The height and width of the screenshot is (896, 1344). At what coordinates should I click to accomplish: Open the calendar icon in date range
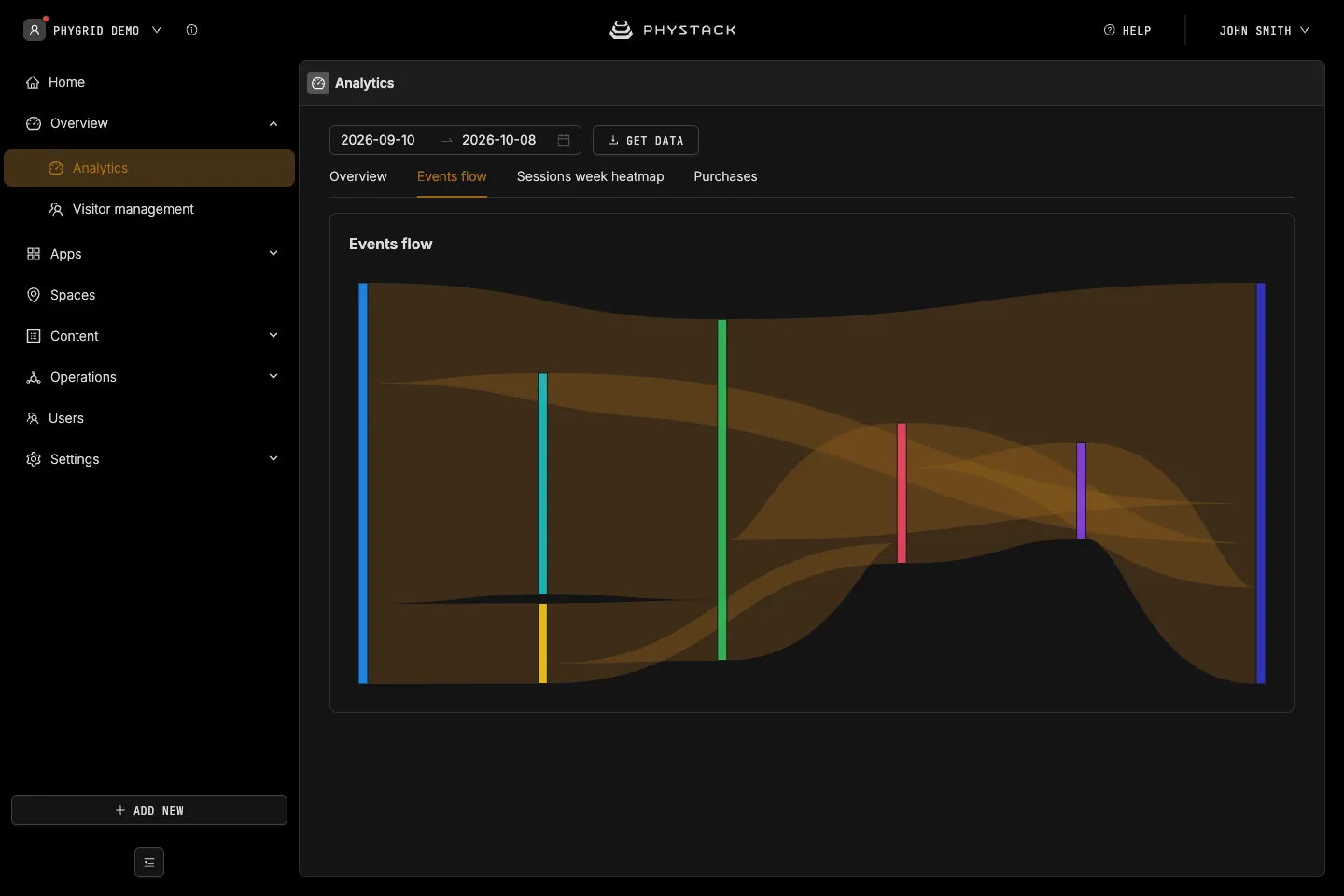coord(564,140)
